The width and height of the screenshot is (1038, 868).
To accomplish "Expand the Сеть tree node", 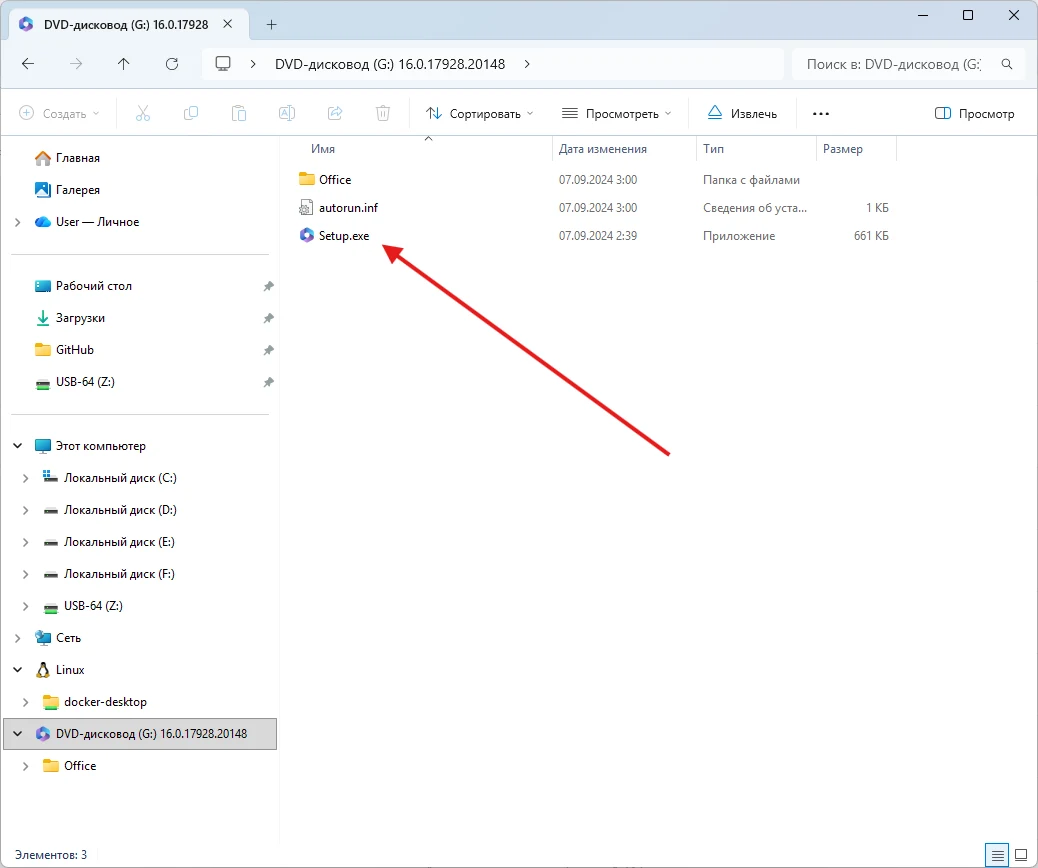I will pyautogui.click(x=18, y=638).
